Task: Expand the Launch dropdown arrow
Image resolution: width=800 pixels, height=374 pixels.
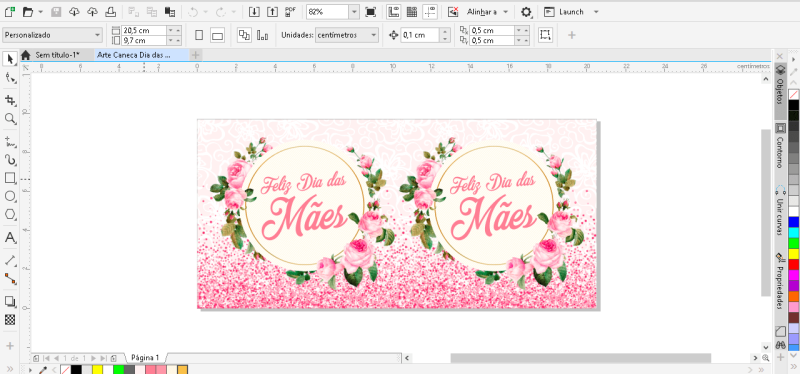Action: coord(596,12)
